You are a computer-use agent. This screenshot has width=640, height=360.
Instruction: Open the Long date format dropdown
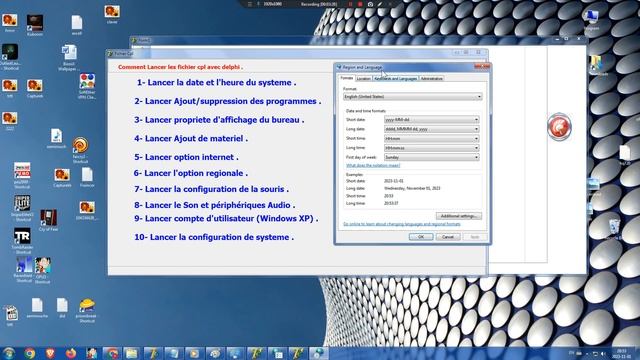(431, 129)
